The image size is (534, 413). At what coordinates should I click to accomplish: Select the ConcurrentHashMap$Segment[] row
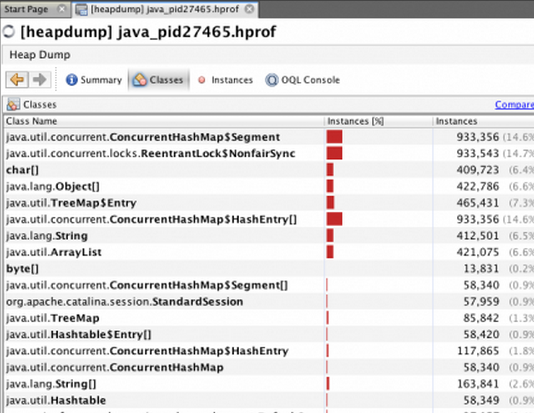269,285
